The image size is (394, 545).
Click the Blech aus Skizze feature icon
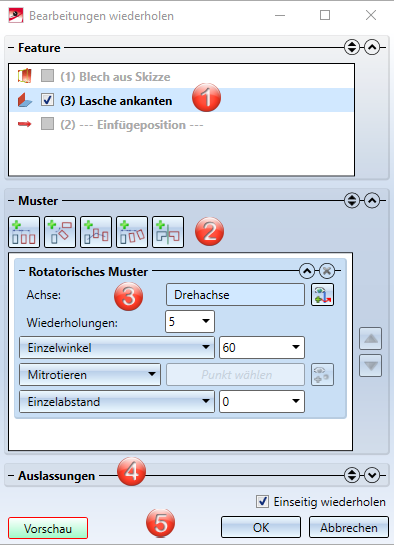point(25,76)
